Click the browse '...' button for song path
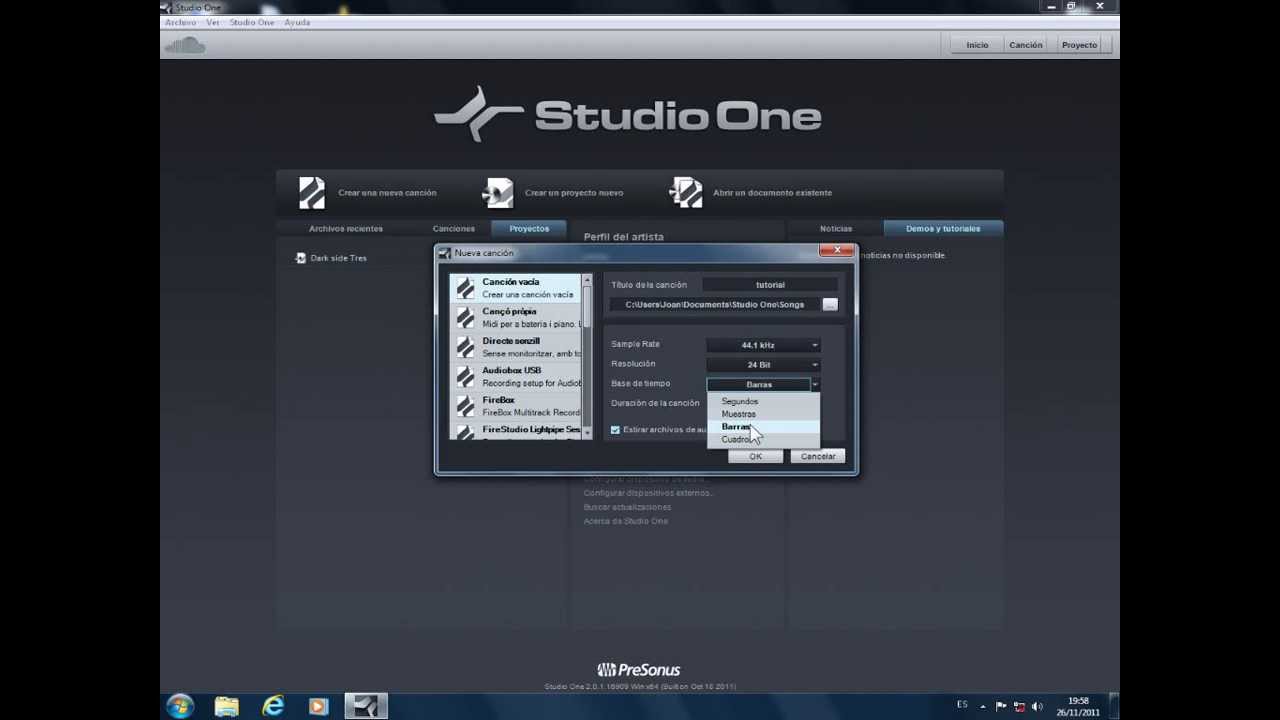This screenshot has height=720, width=1280. (830, 305)
